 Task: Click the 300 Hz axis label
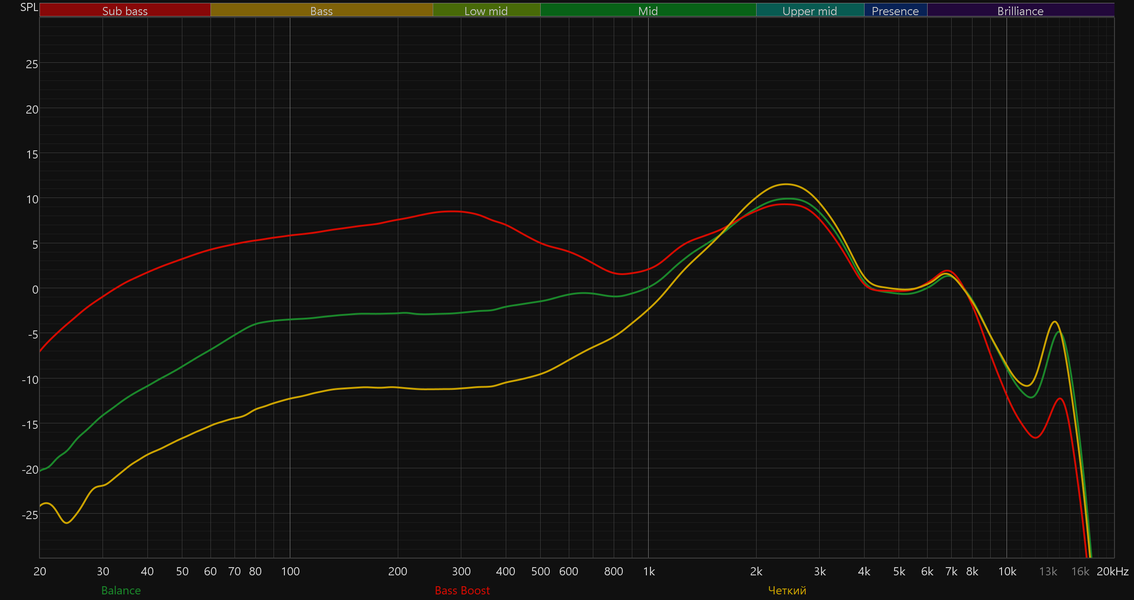coord(461,572)
